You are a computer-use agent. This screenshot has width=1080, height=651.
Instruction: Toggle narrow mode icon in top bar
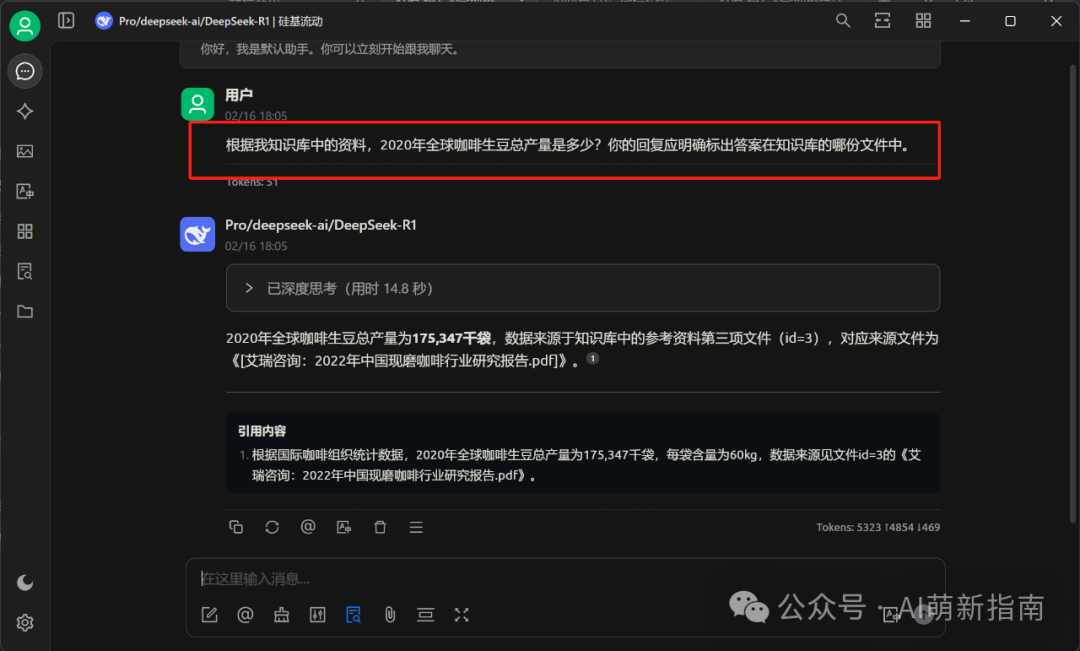tap(882, 21)
